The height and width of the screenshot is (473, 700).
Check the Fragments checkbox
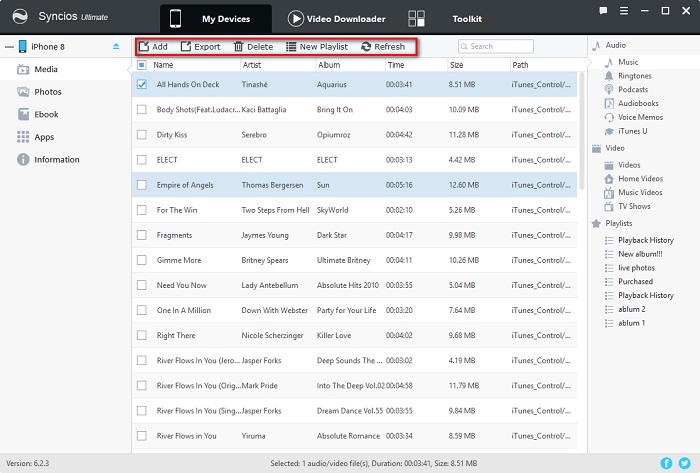tap(142, 235)
